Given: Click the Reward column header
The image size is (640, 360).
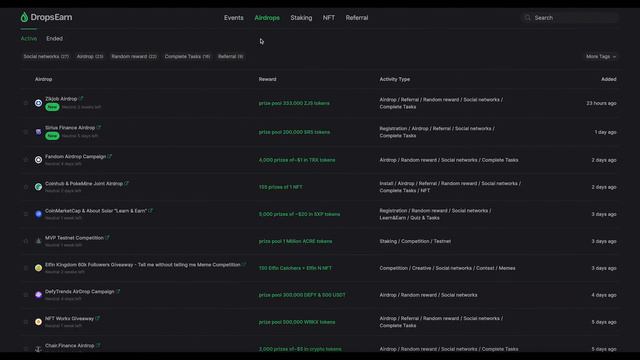Looking at the screenshot, I should tap(267, 79).
